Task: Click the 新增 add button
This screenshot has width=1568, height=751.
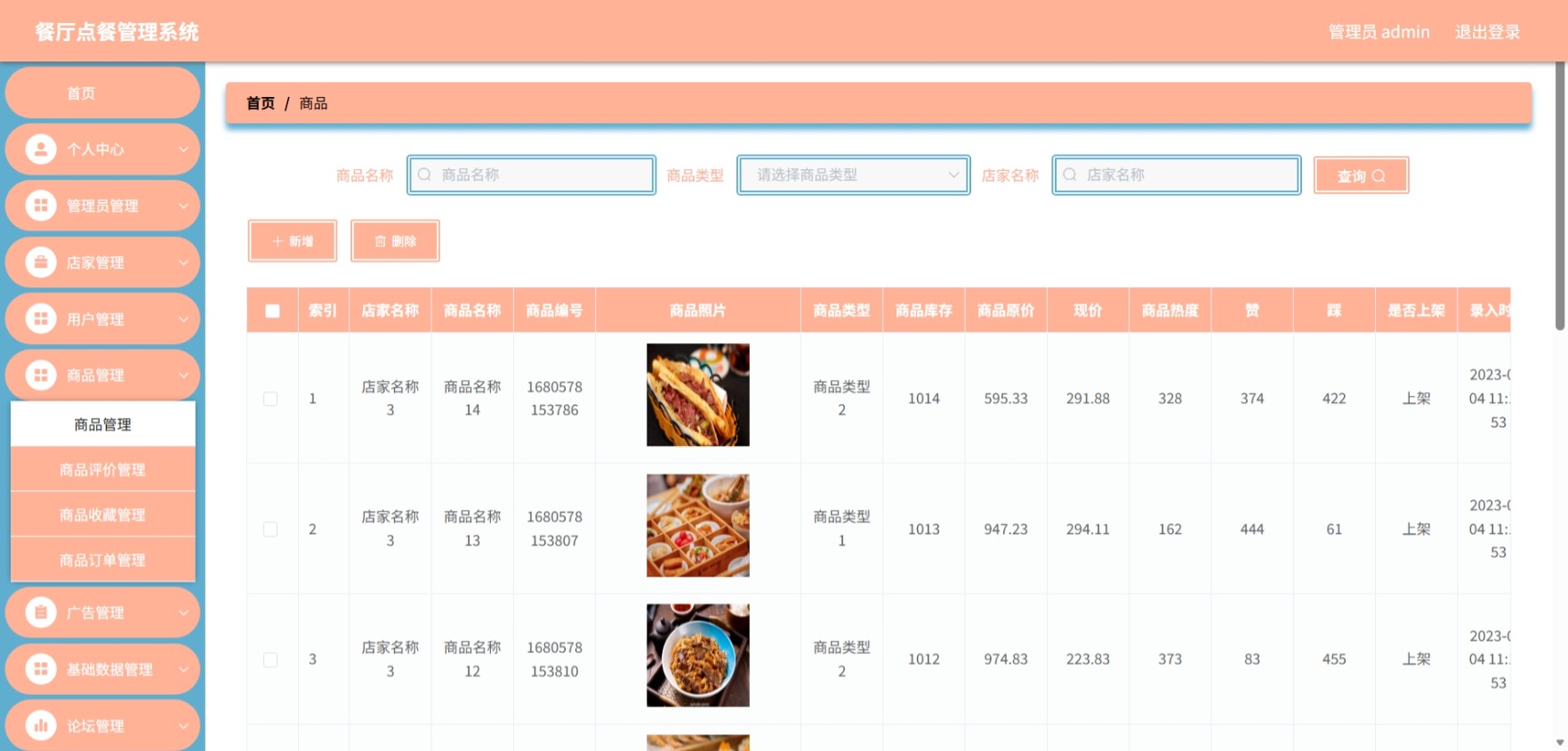Action: [293, 241]
